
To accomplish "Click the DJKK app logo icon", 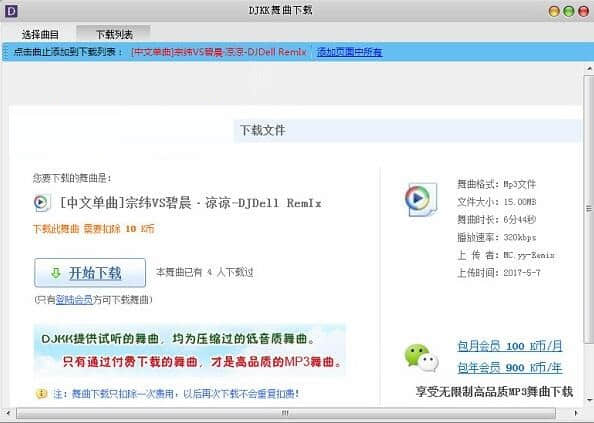I will click(11, 11).
